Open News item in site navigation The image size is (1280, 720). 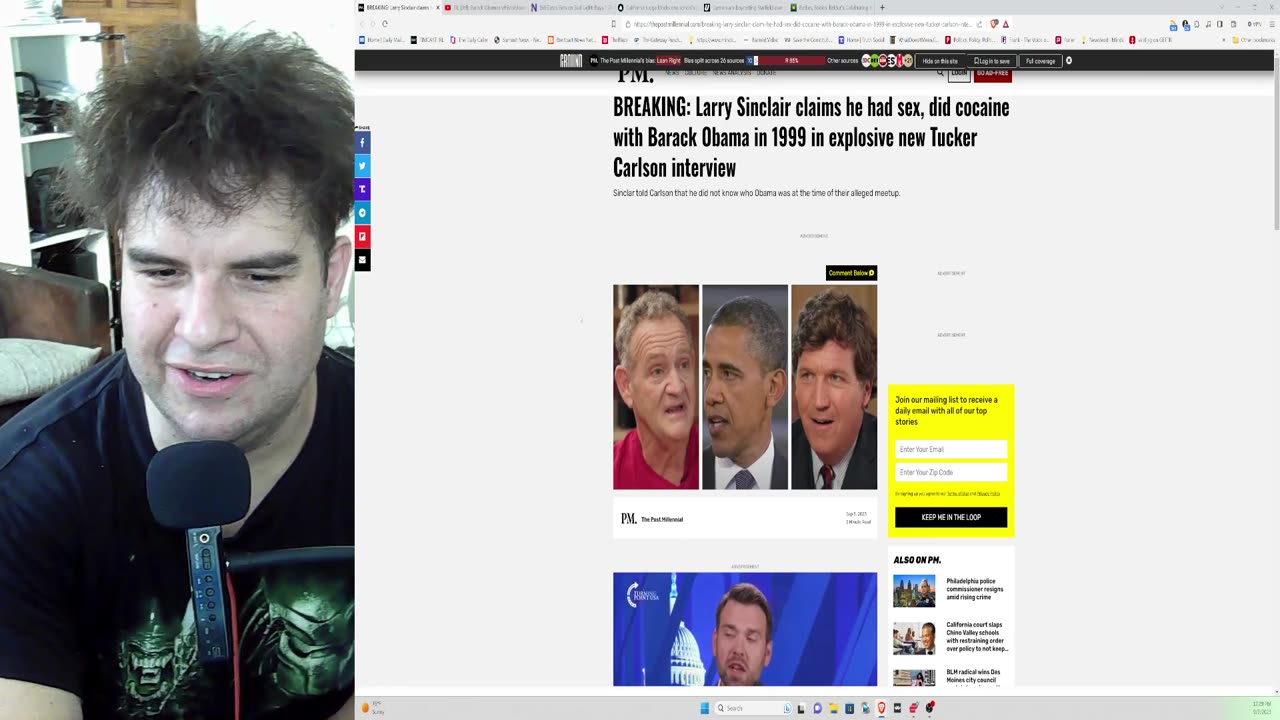[x=672, y=73]
